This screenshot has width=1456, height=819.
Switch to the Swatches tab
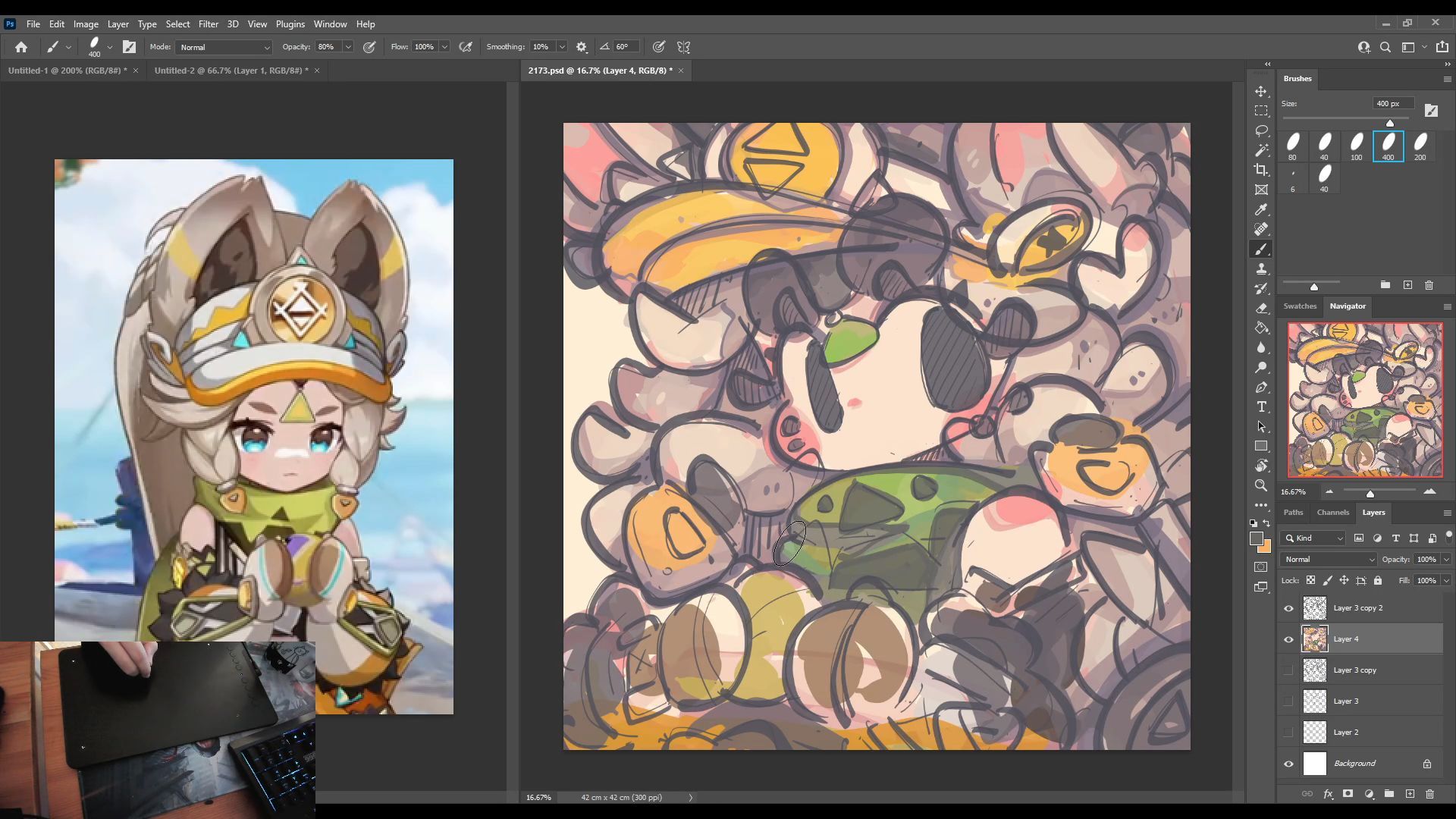[x=1300, y=306]
